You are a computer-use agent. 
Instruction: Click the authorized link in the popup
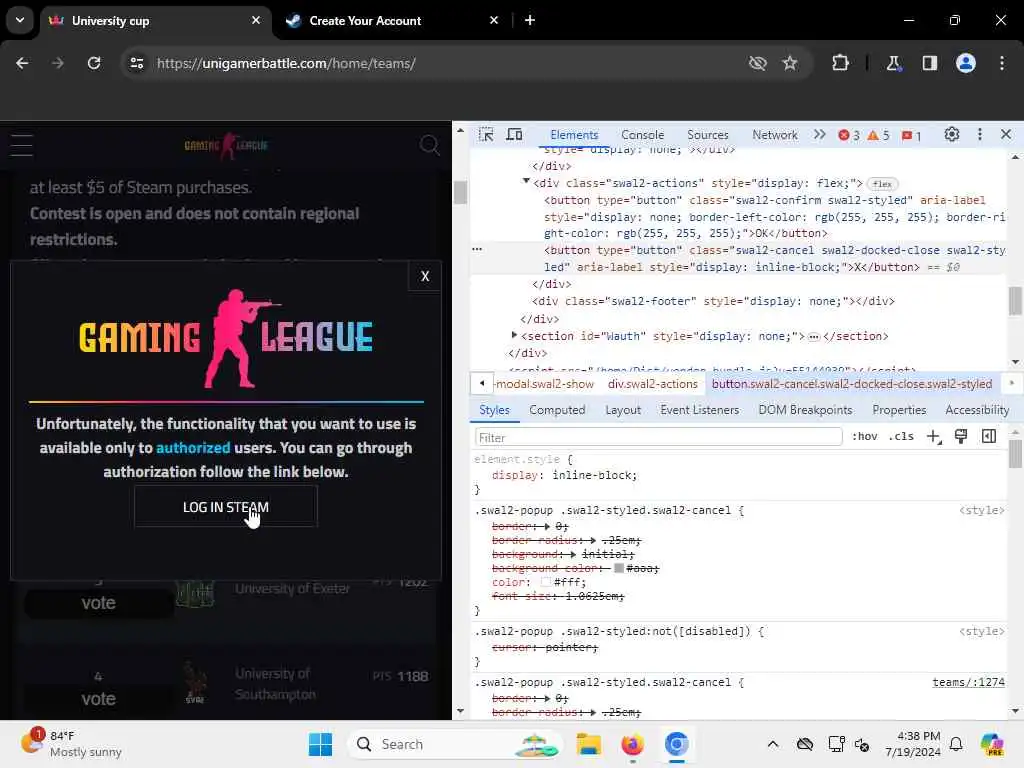193,447
